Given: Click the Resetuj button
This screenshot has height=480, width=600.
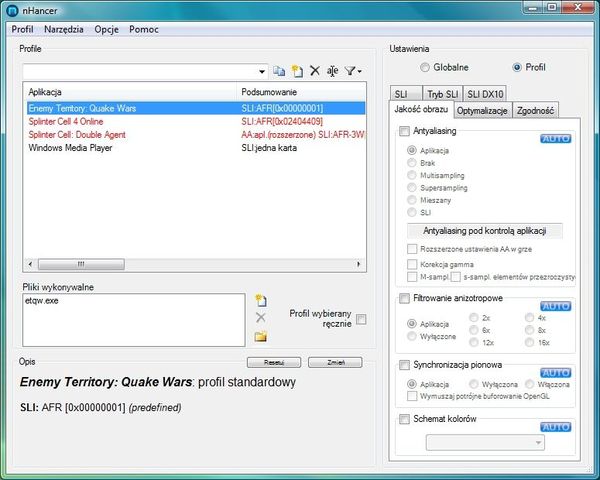Looking at the screenshot, I should click(x=274, y=362).
